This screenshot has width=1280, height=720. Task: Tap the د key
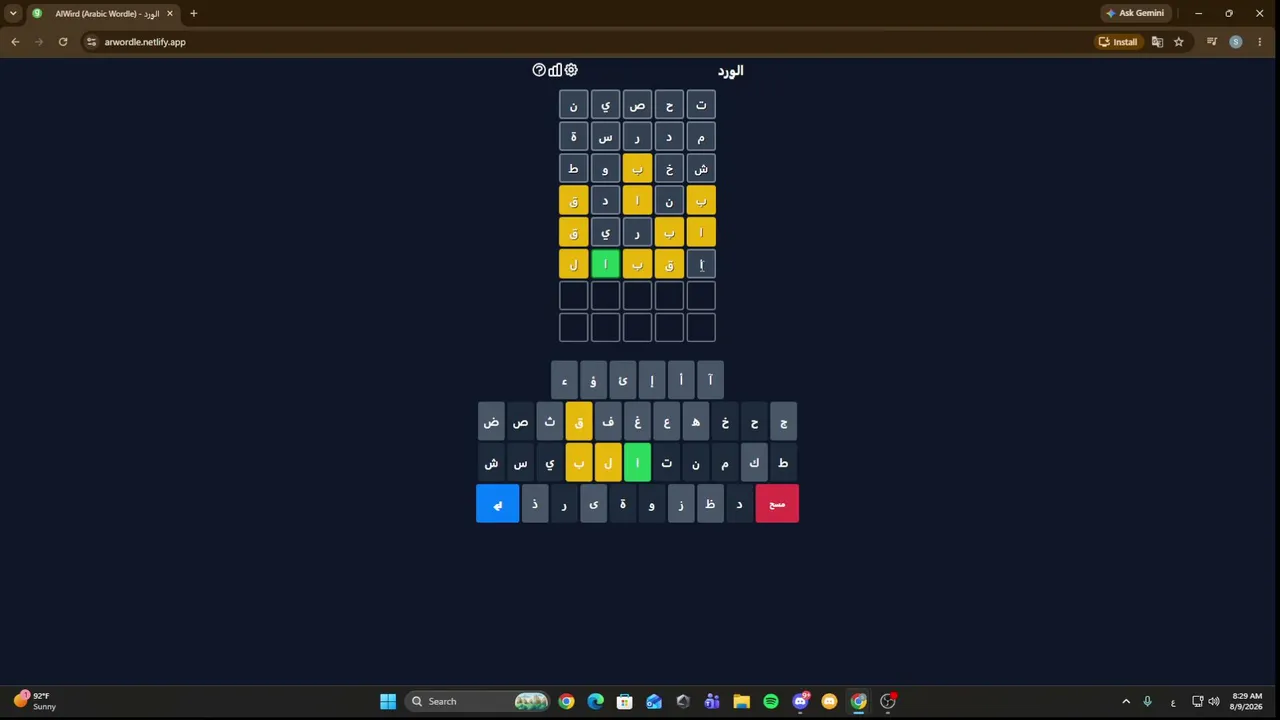pos(739,504)
